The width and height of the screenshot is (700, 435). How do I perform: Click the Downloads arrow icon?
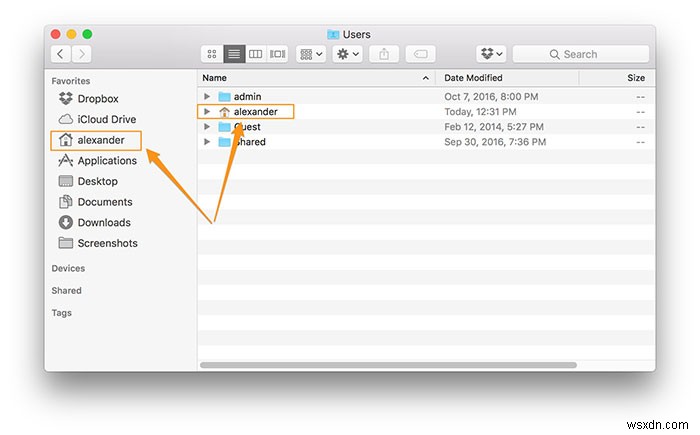66,222
